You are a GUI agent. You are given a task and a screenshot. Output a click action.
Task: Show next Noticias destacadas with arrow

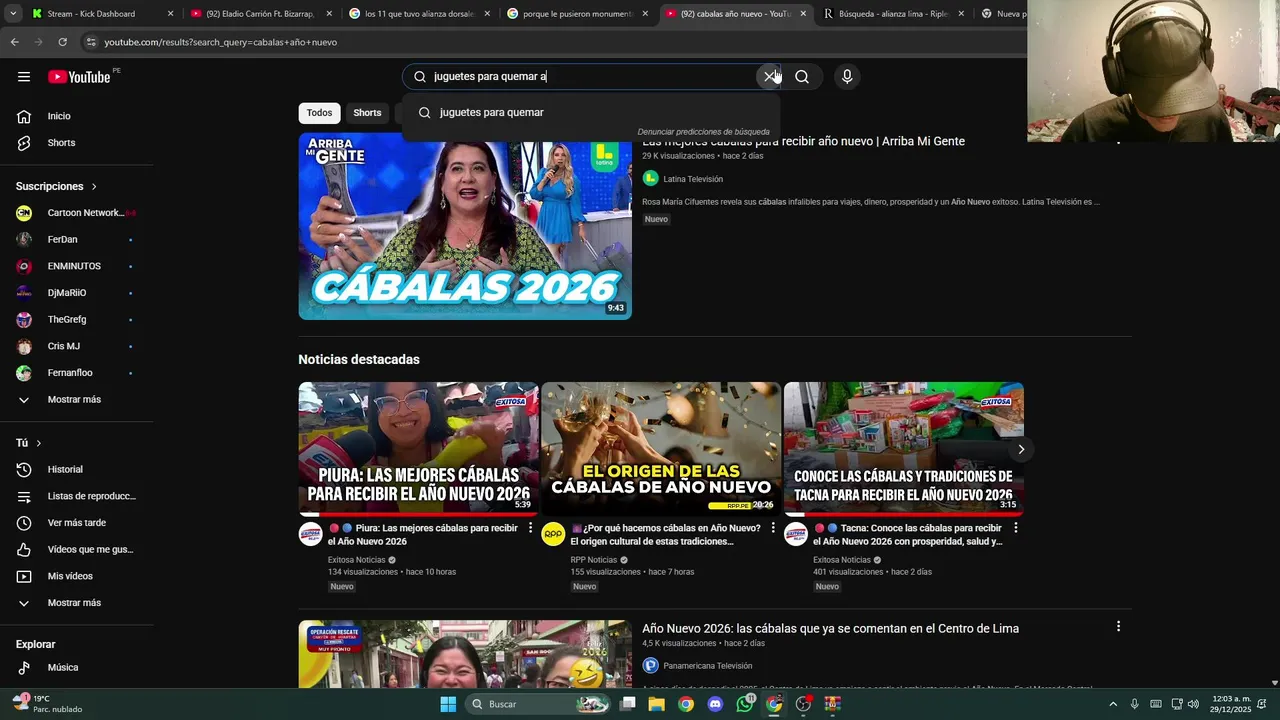click(x=1021, y=449)
